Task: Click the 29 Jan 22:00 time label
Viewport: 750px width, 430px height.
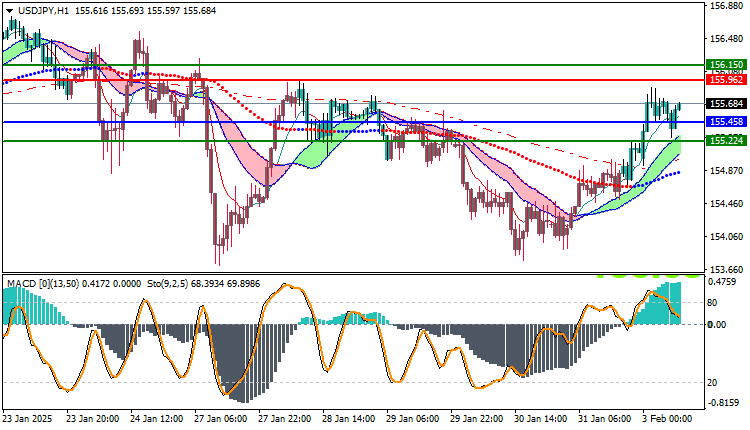Action: (x=477, y=419)
